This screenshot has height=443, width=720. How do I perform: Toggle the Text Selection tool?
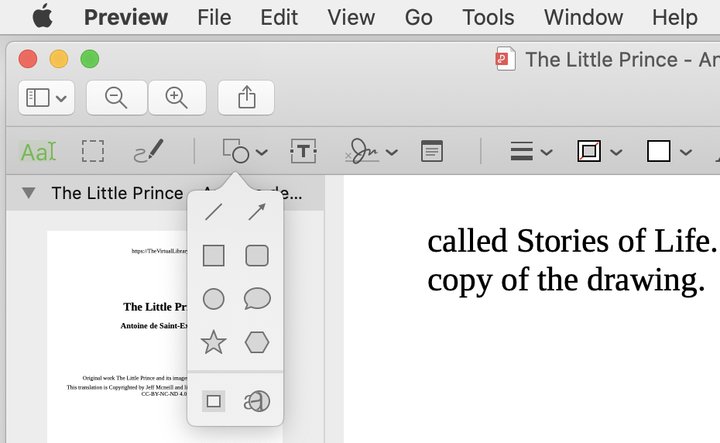(38, 152)
